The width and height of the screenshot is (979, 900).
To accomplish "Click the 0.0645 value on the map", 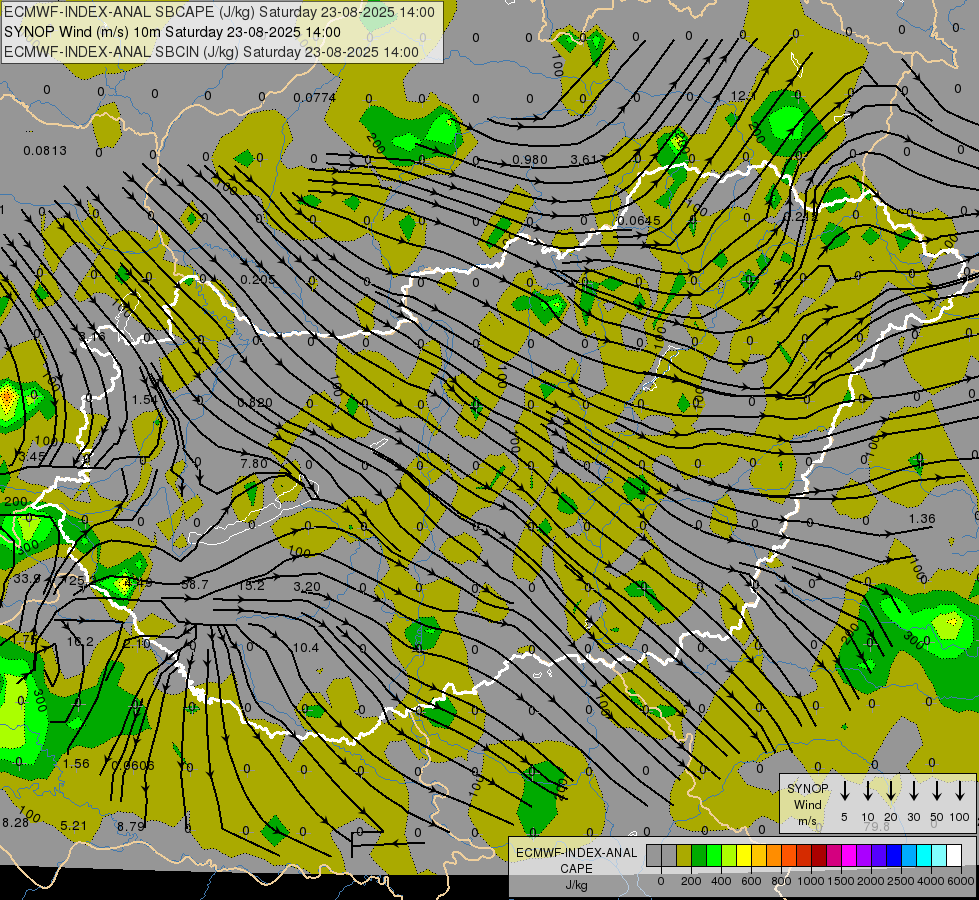I will [639, 220].
